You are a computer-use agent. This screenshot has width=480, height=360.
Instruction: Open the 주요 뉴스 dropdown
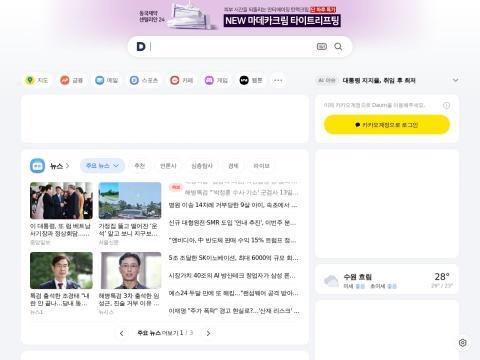pos(102,166)
